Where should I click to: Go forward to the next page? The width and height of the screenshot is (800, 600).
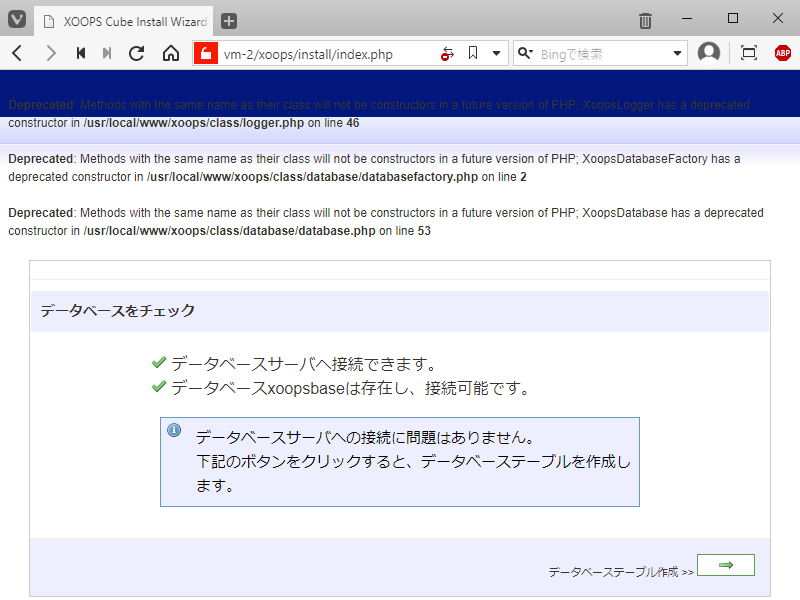pyautogui.click(x=50, y=53)
